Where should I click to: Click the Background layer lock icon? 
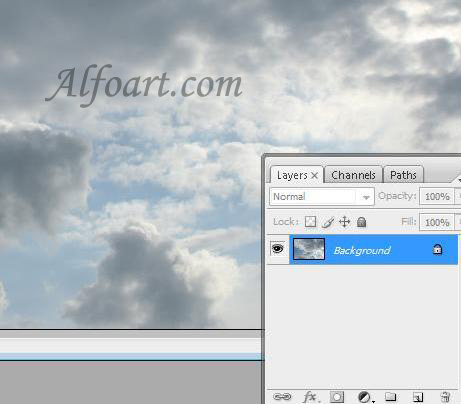pyautogui.click(x=437, y=249)
